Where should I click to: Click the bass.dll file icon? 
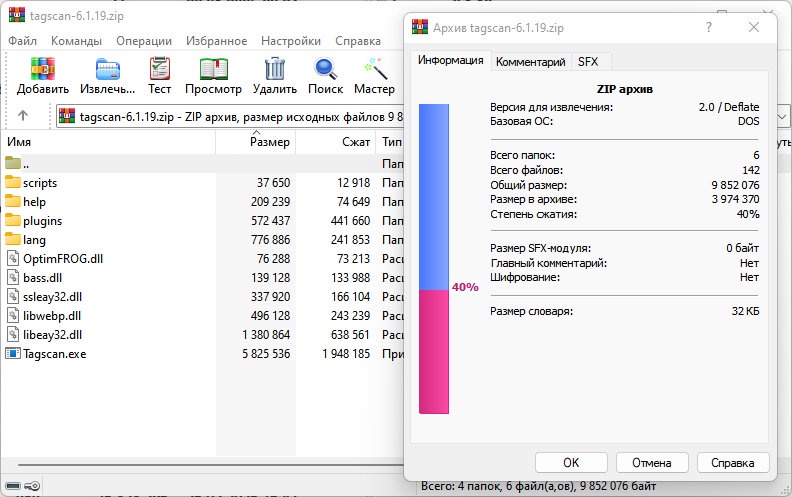point(13,277)
